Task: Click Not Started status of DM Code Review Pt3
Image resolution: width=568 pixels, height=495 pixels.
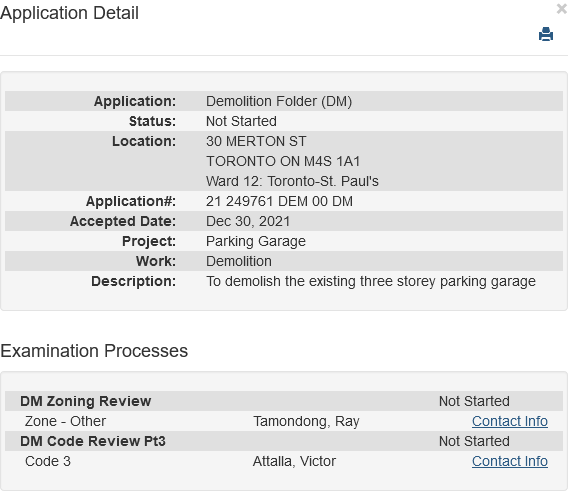Action: (474, 441)
